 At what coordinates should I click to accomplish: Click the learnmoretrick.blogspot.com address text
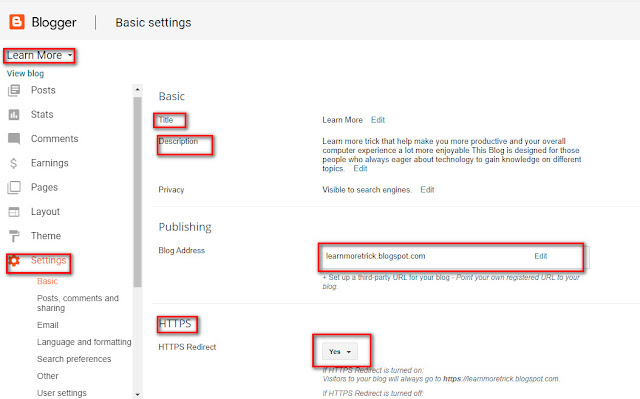pyautogui.click(x=375, y=256)
